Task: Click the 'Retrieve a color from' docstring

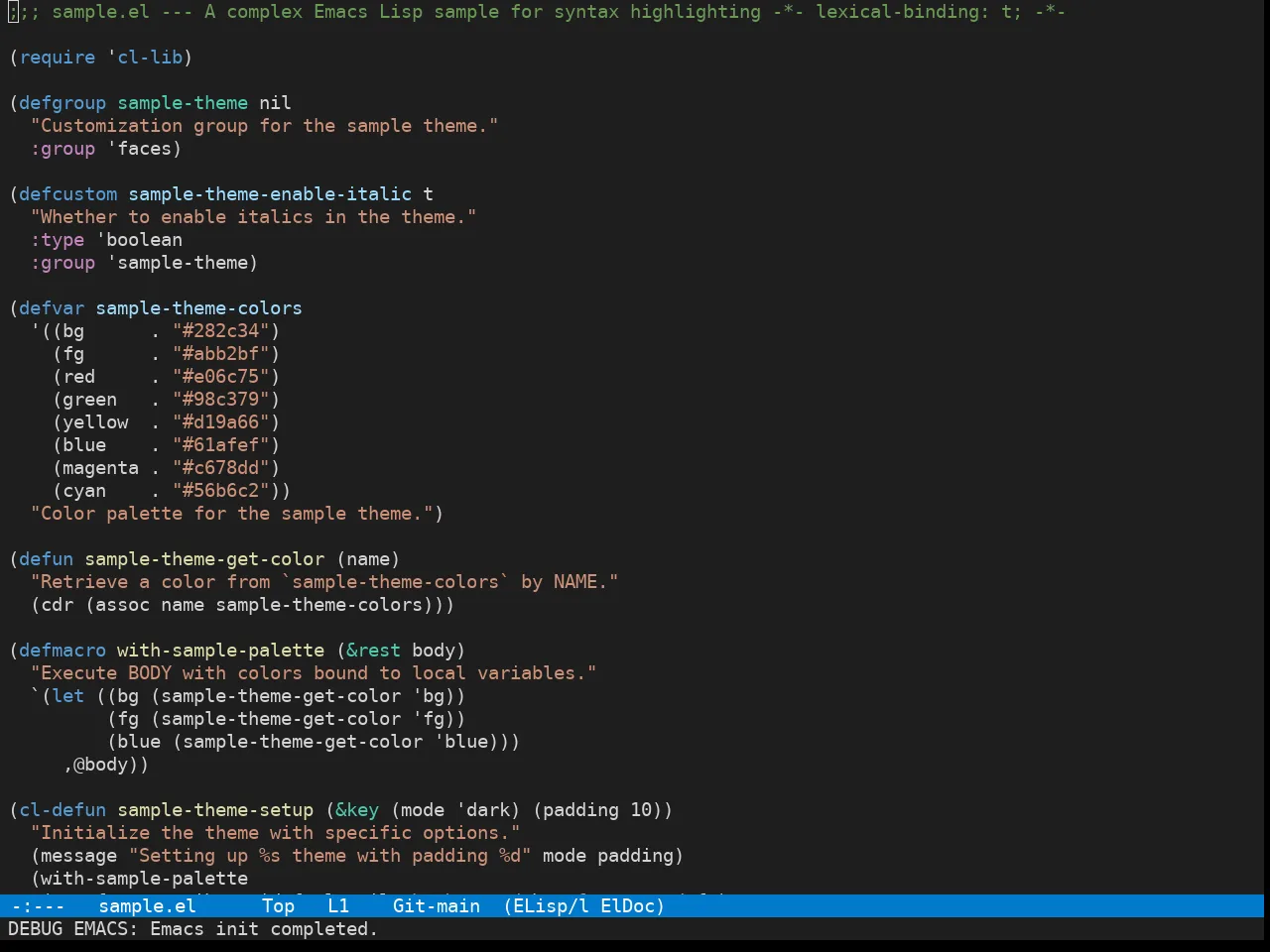Action: coord(324,582)
